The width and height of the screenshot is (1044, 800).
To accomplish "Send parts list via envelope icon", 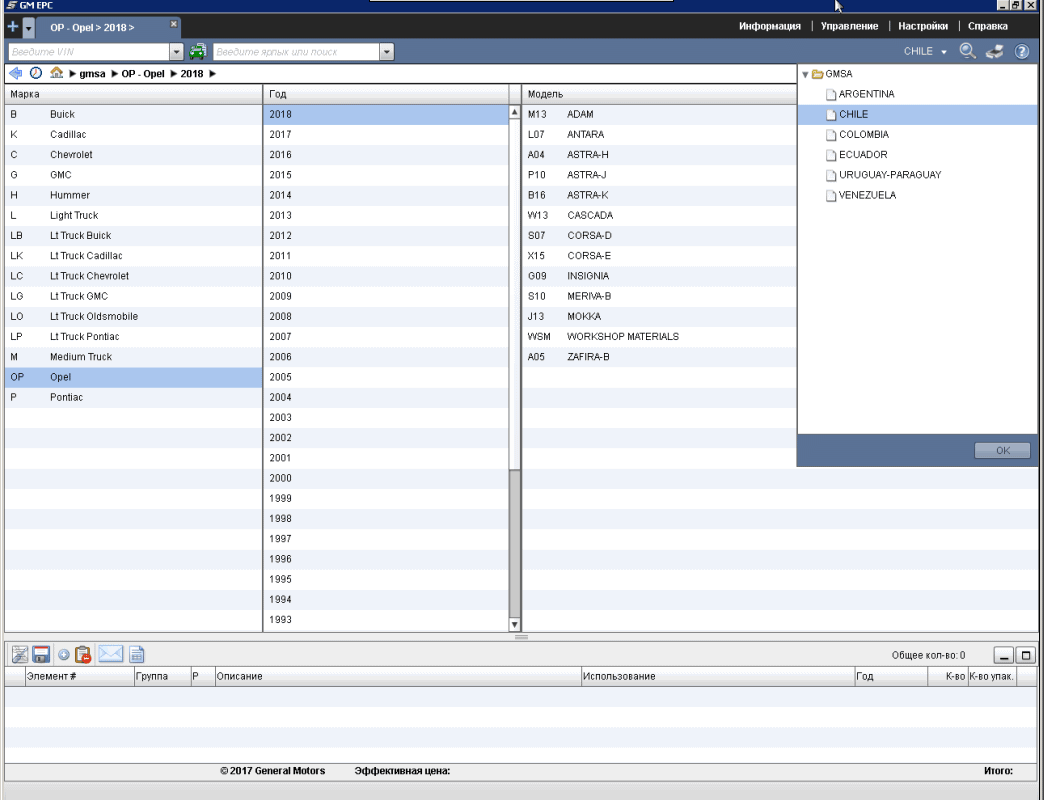I will click(x=110, y=654).
